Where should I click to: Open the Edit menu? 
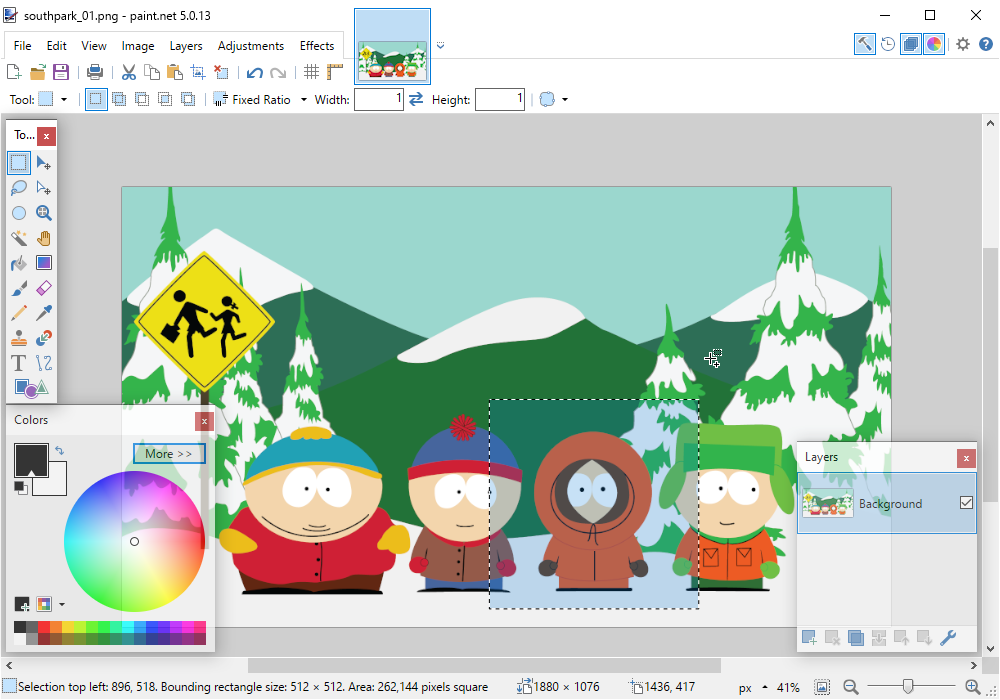pyautogui.click(x=56, y=46)
